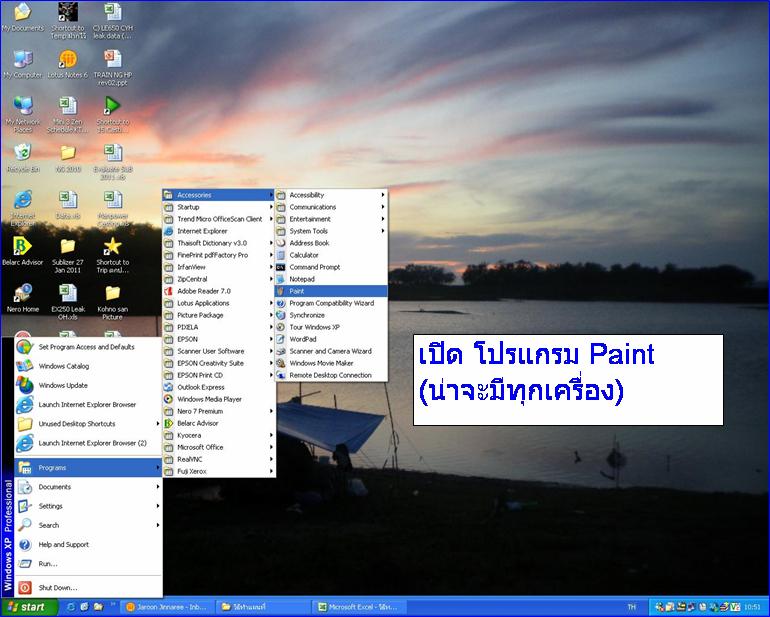Click Launch Internet Explorer Browser (2)
The image size is (770, 617).
point(88,443)
